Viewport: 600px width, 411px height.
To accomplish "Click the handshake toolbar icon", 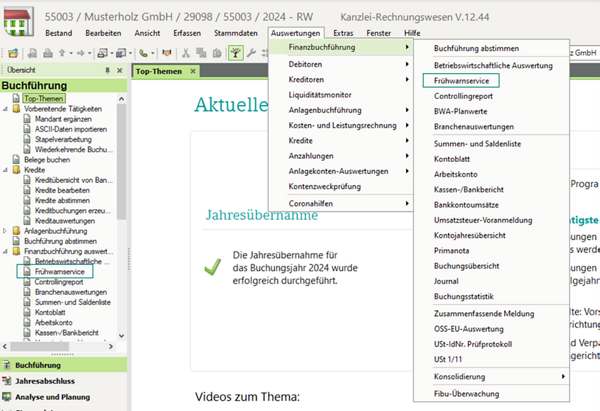I will 166,53.
